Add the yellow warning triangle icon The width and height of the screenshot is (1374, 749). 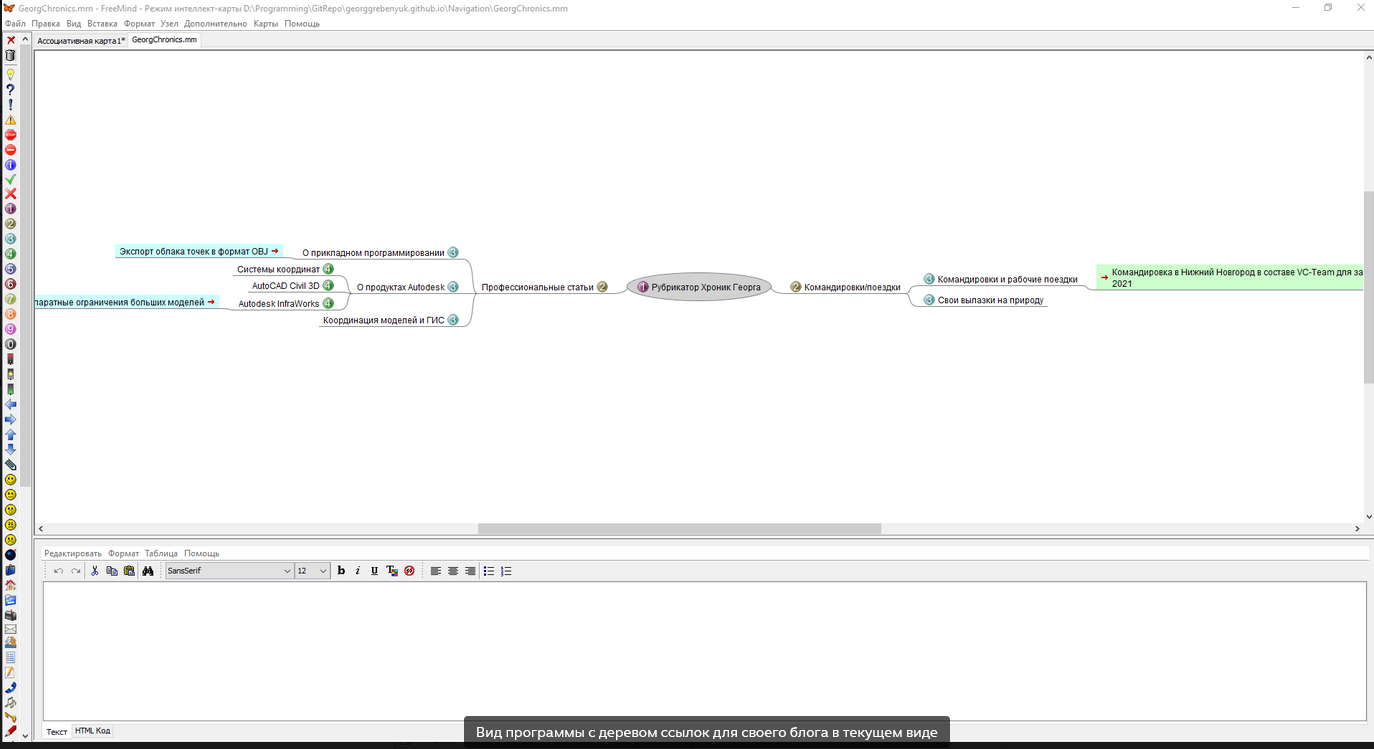pyautogui.click(x=11, y=120)
